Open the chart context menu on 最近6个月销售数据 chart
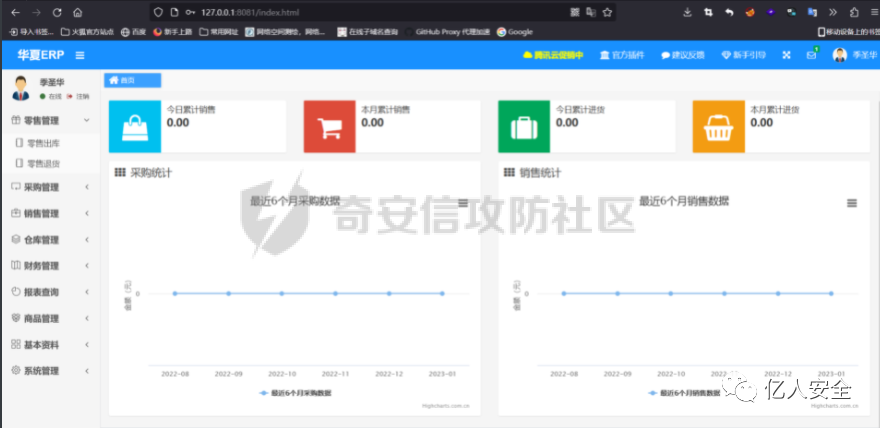Image resolution: width=880 pixels, height=428 pixels. [852, 203]
